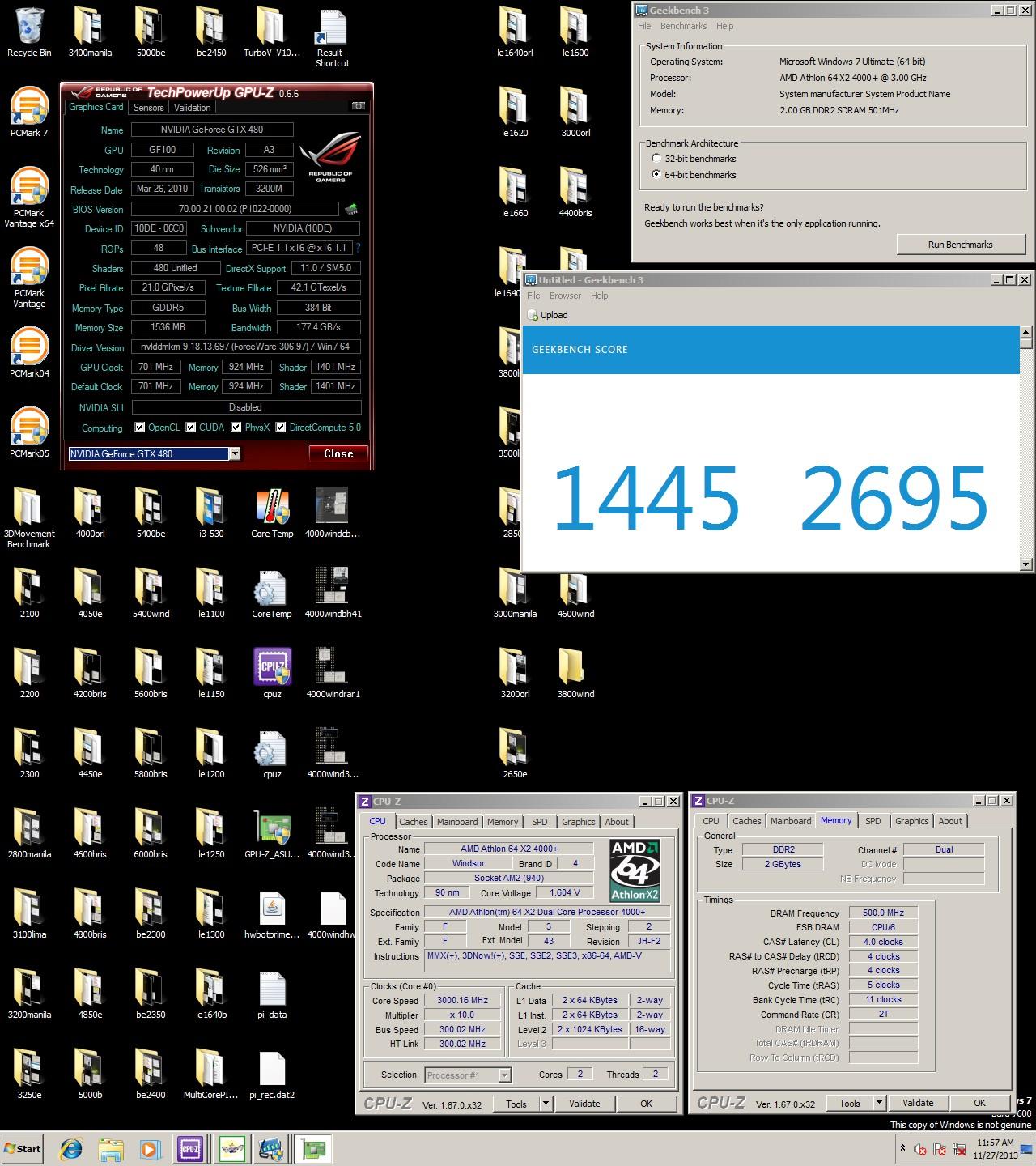Switch to CPU-Z taskbar button
This screenshot has width=1036, height=1166.
190,1148
